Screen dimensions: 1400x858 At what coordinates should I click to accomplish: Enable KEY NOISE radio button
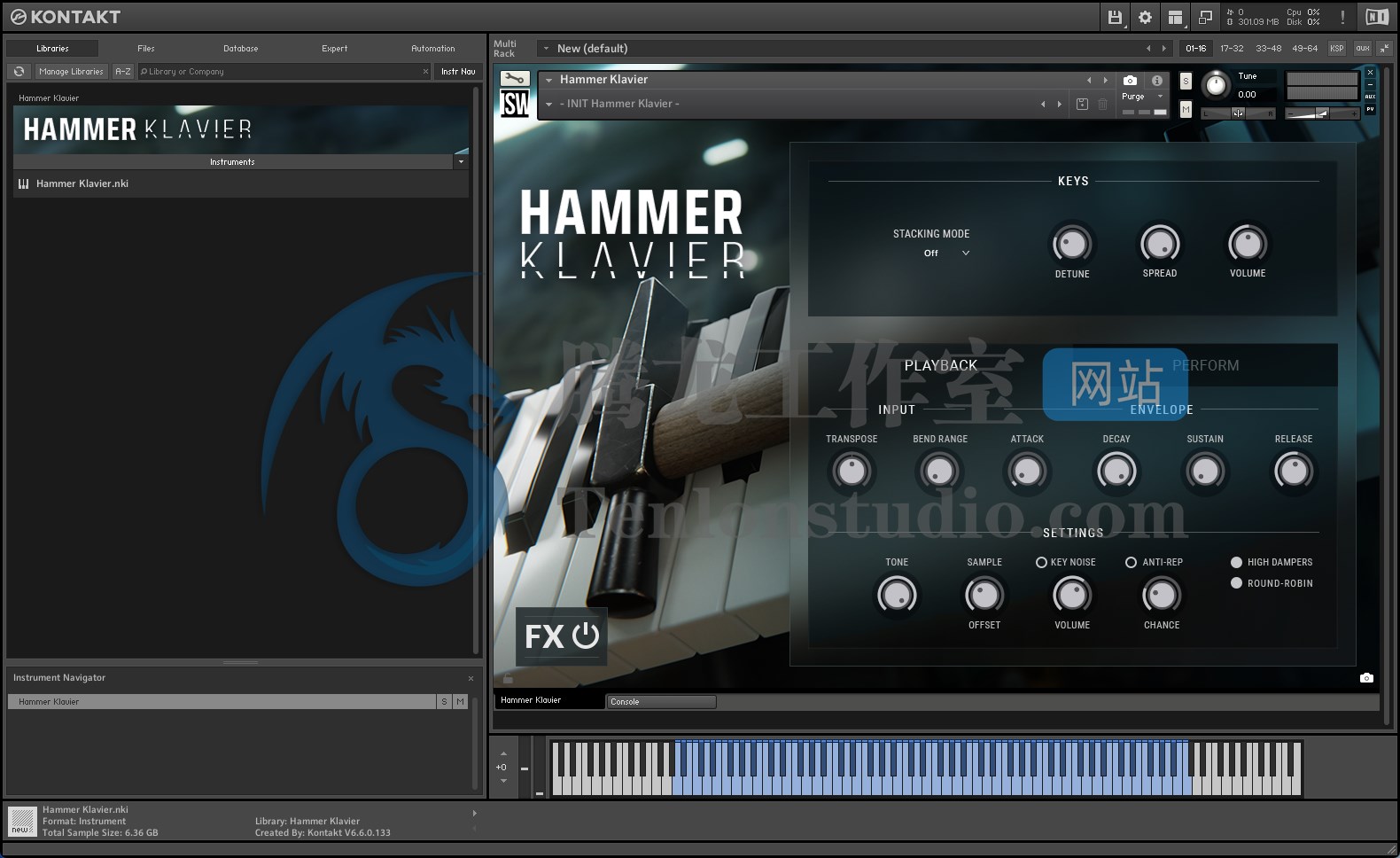click(1041, 562)
